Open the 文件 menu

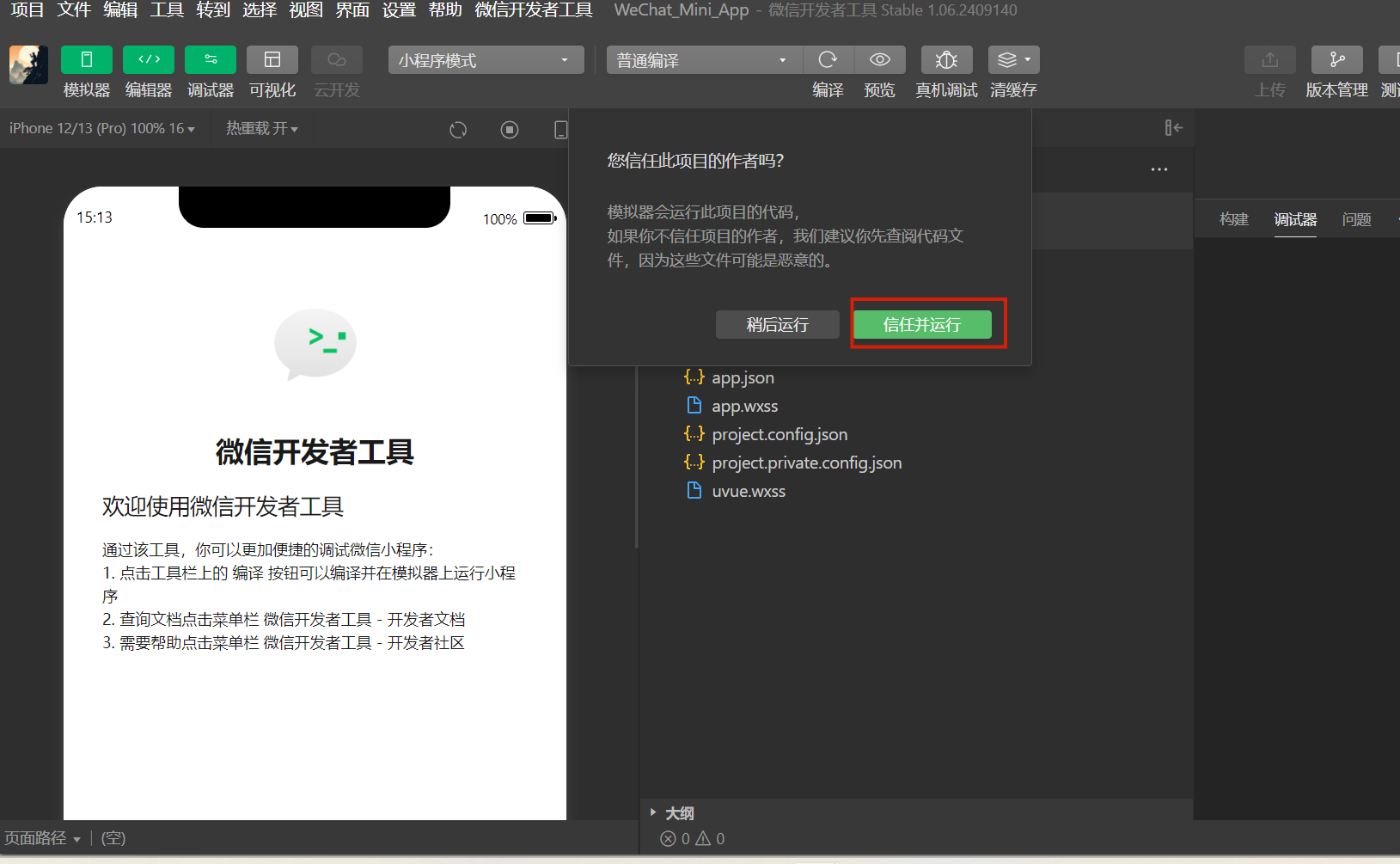pos(74,10)
